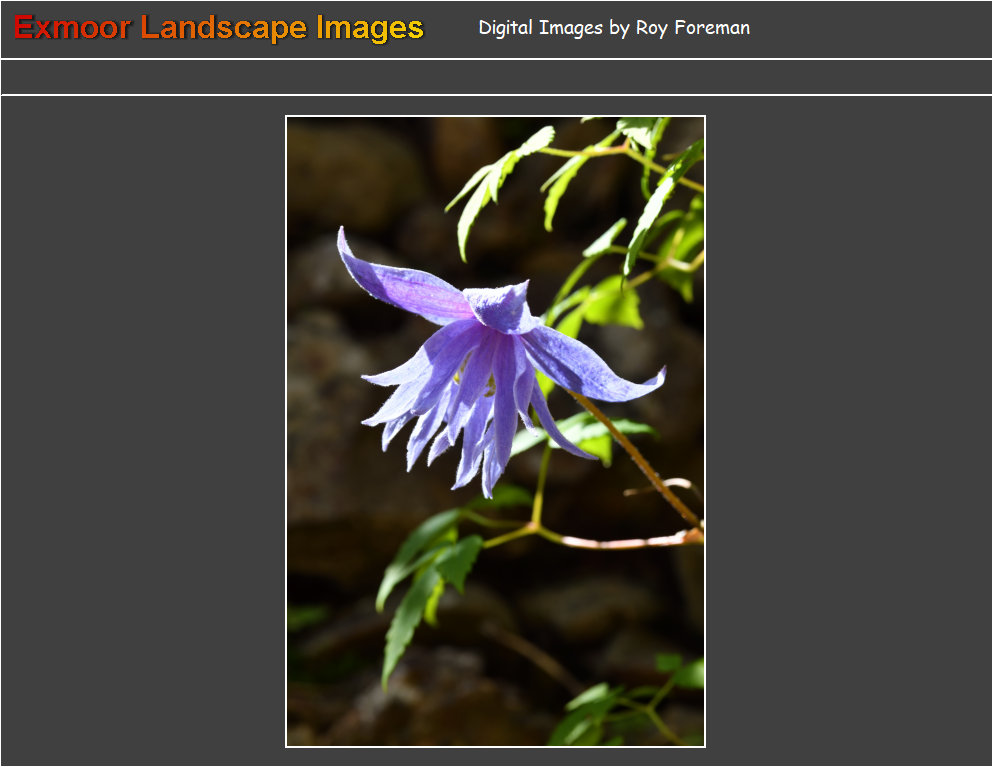
Task: Click the grey page background right of photo
Action: (850, 430)
